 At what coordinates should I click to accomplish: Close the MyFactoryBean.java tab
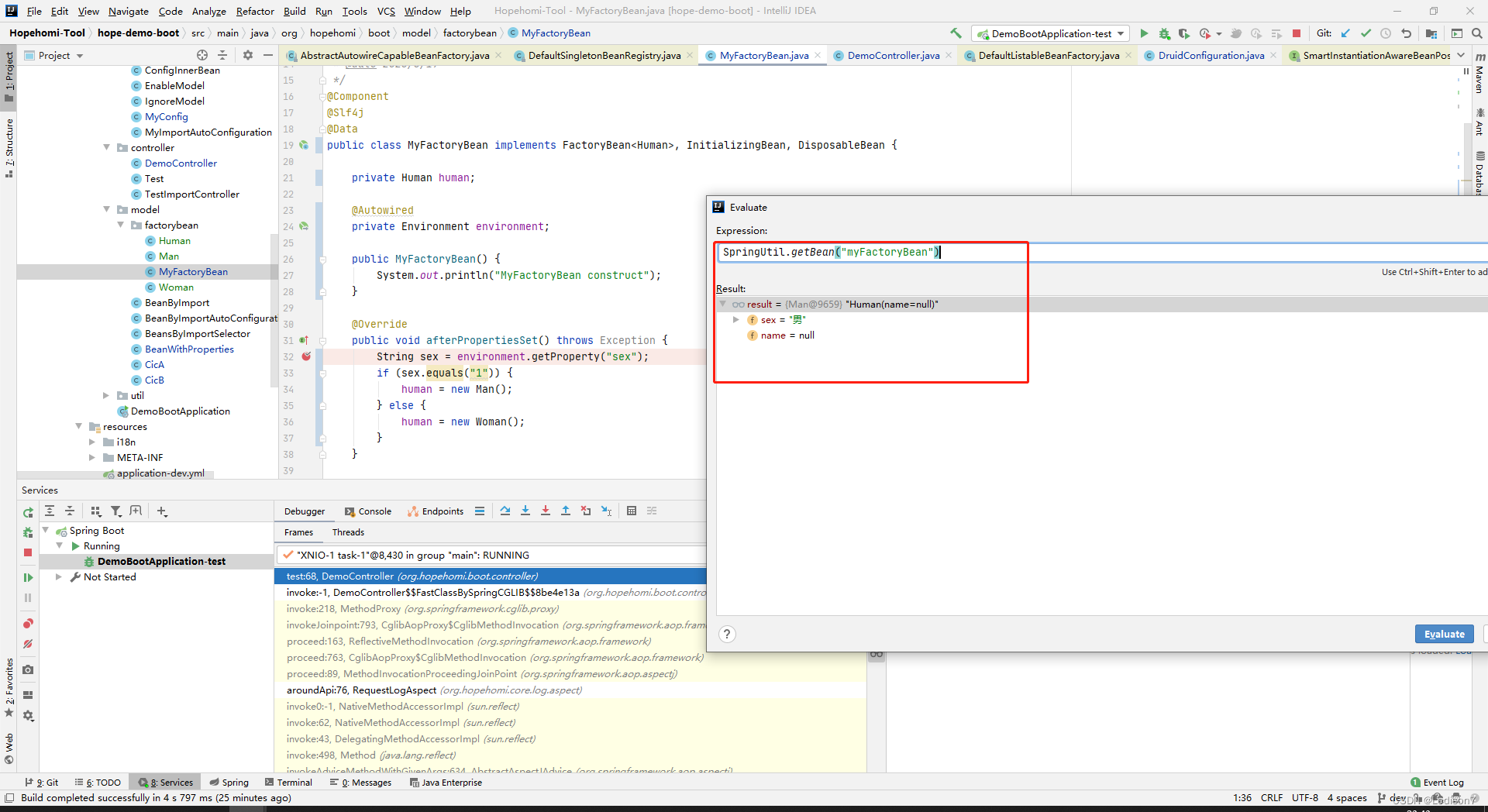pyautogui.click(x=818, y=55)
